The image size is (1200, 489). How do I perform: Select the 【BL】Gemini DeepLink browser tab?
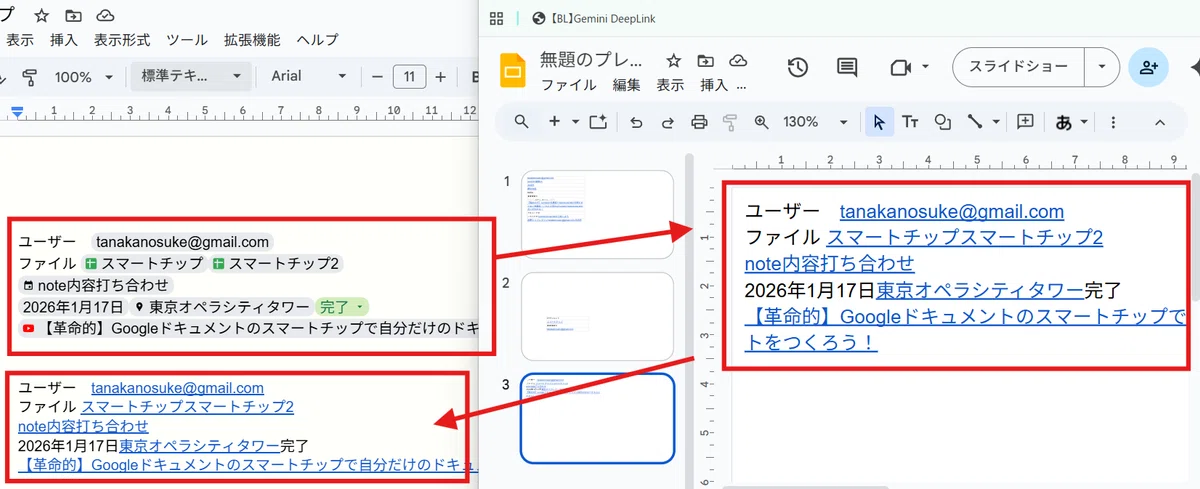596,18
